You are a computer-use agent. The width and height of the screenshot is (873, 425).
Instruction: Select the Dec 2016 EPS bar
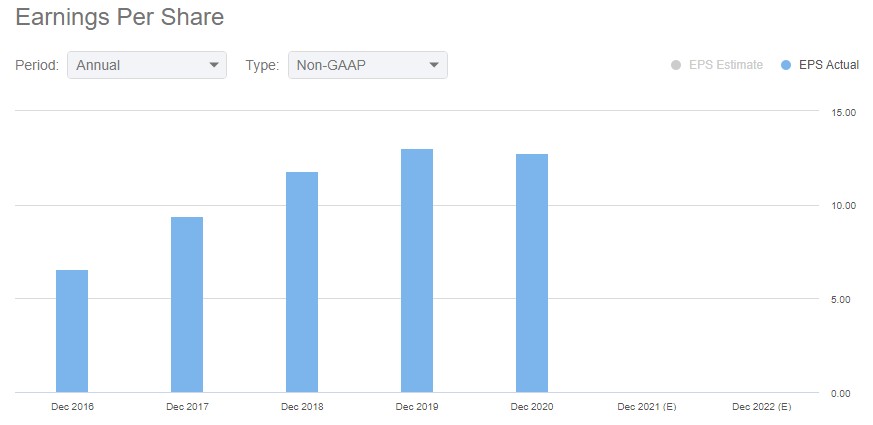[x=72, y=331]
